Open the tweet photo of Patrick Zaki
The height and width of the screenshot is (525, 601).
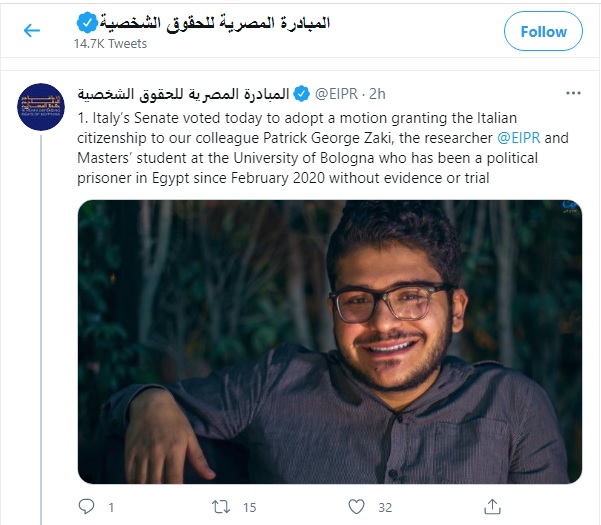click(x=330, y=342)
